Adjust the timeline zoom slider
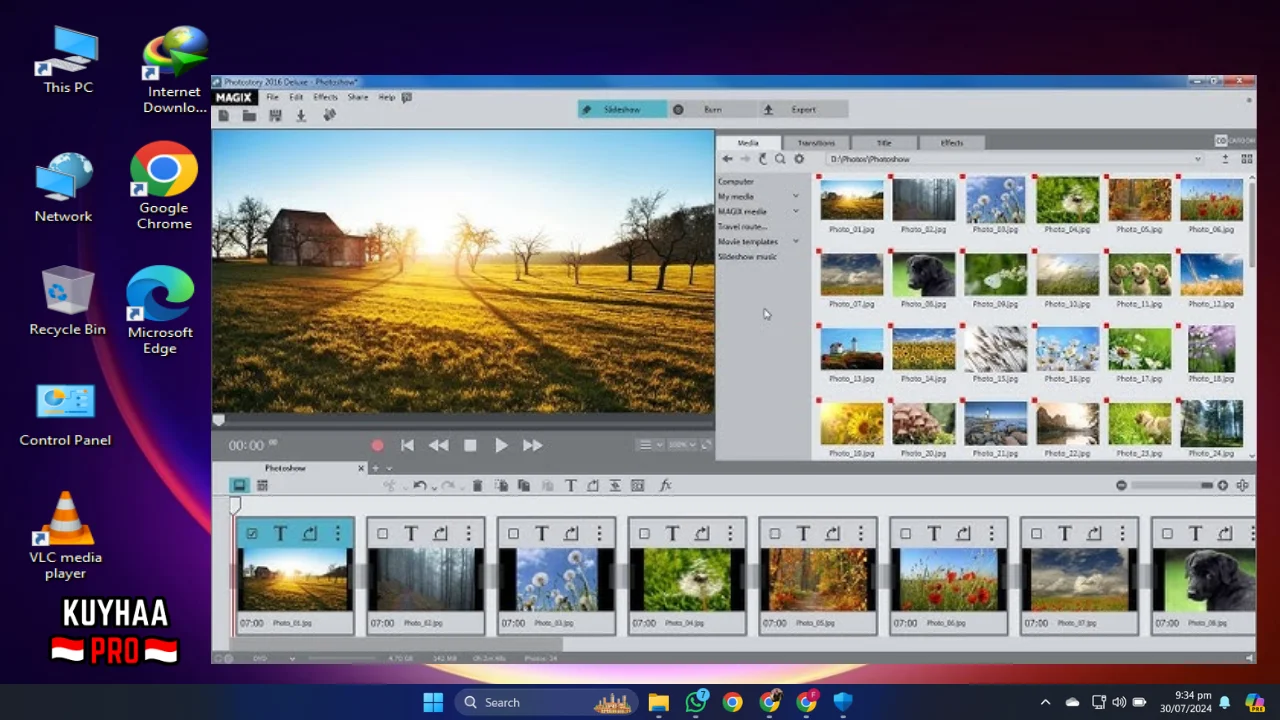 tap(1172, 485)
